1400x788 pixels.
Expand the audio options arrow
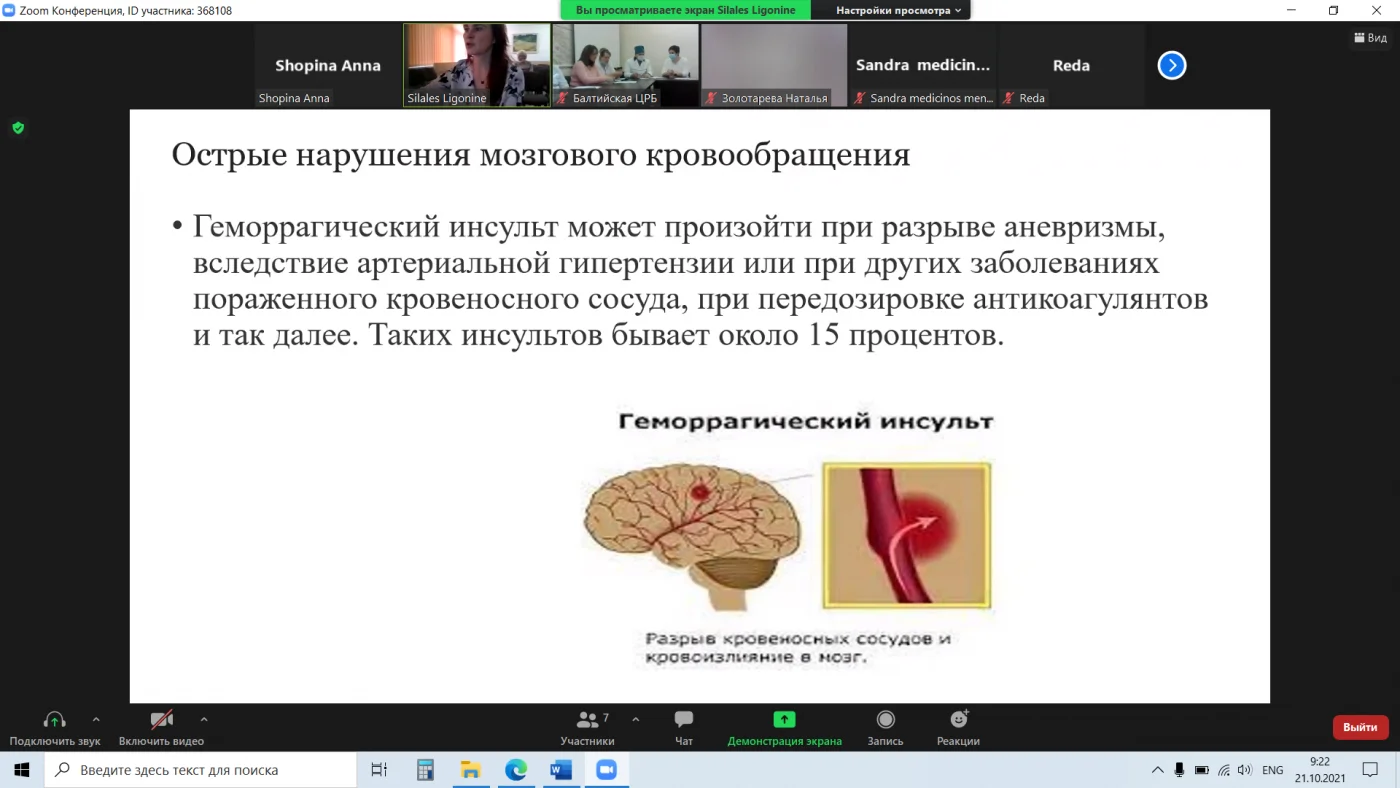pos(96,719)
